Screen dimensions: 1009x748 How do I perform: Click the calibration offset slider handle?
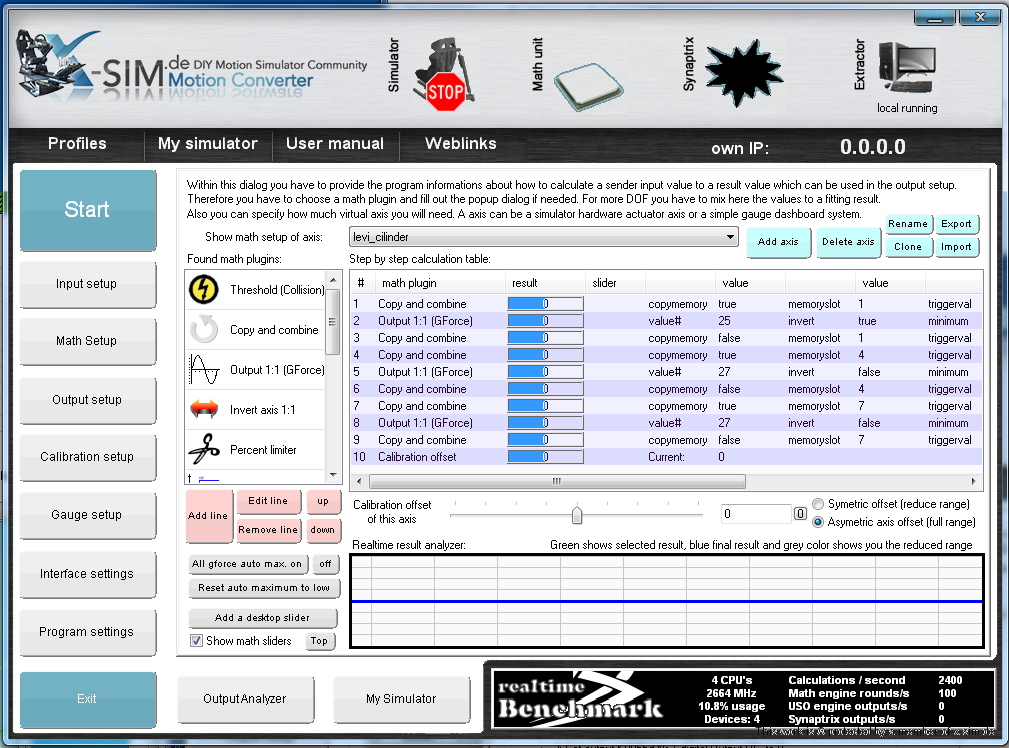click(577, 514)
